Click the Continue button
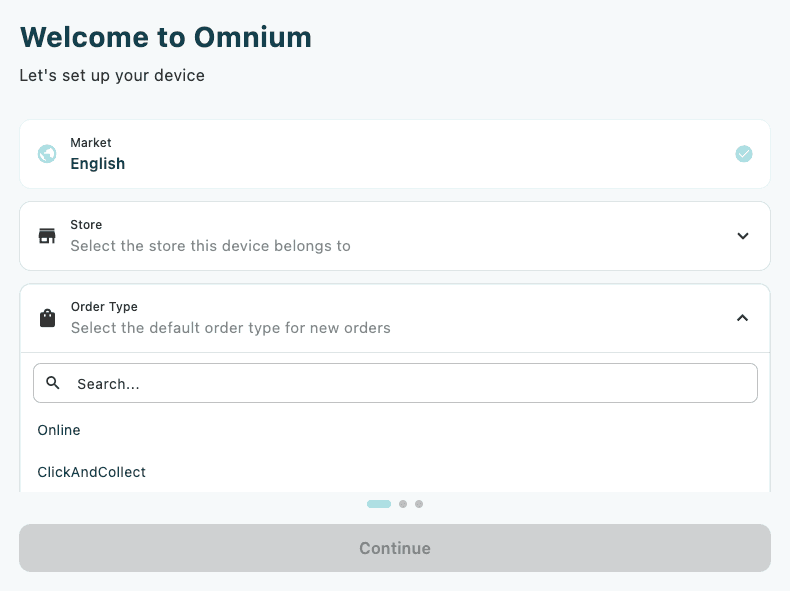 tap(395, 548)
